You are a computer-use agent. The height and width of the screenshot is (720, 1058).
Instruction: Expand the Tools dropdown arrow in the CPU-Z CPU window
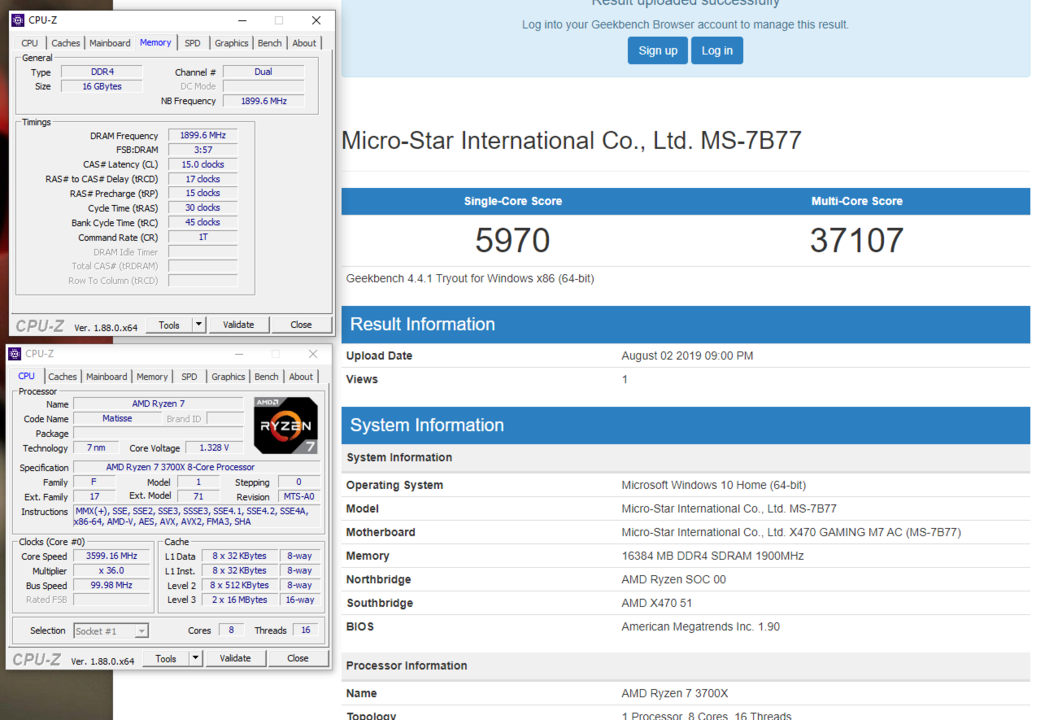195,659
